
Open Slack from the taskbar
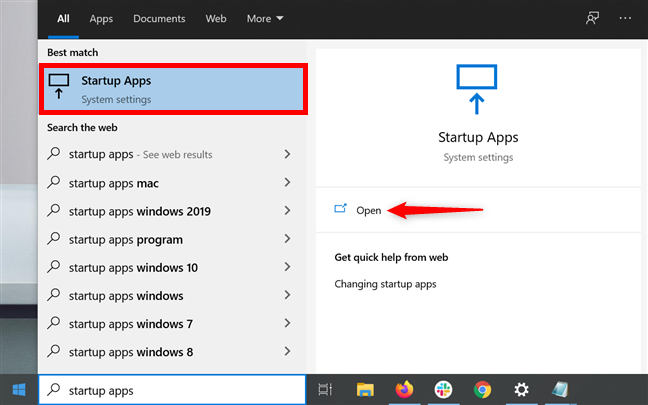[x=443, y=389]
